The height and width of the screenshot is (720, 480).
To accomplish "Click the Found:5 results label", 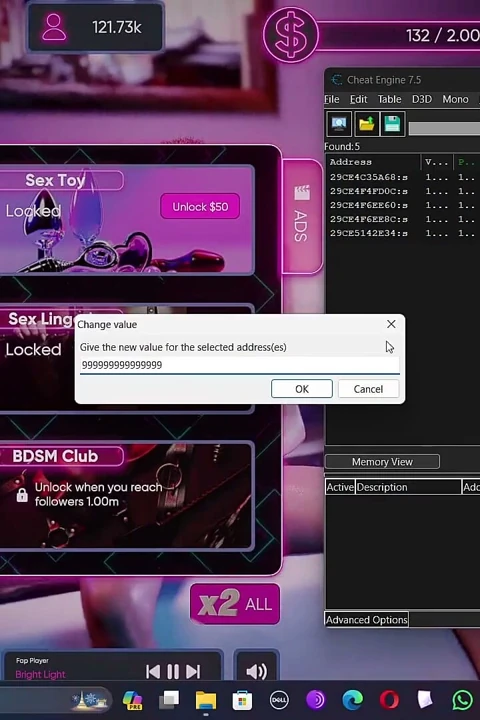I will click(x=342, y=146).
